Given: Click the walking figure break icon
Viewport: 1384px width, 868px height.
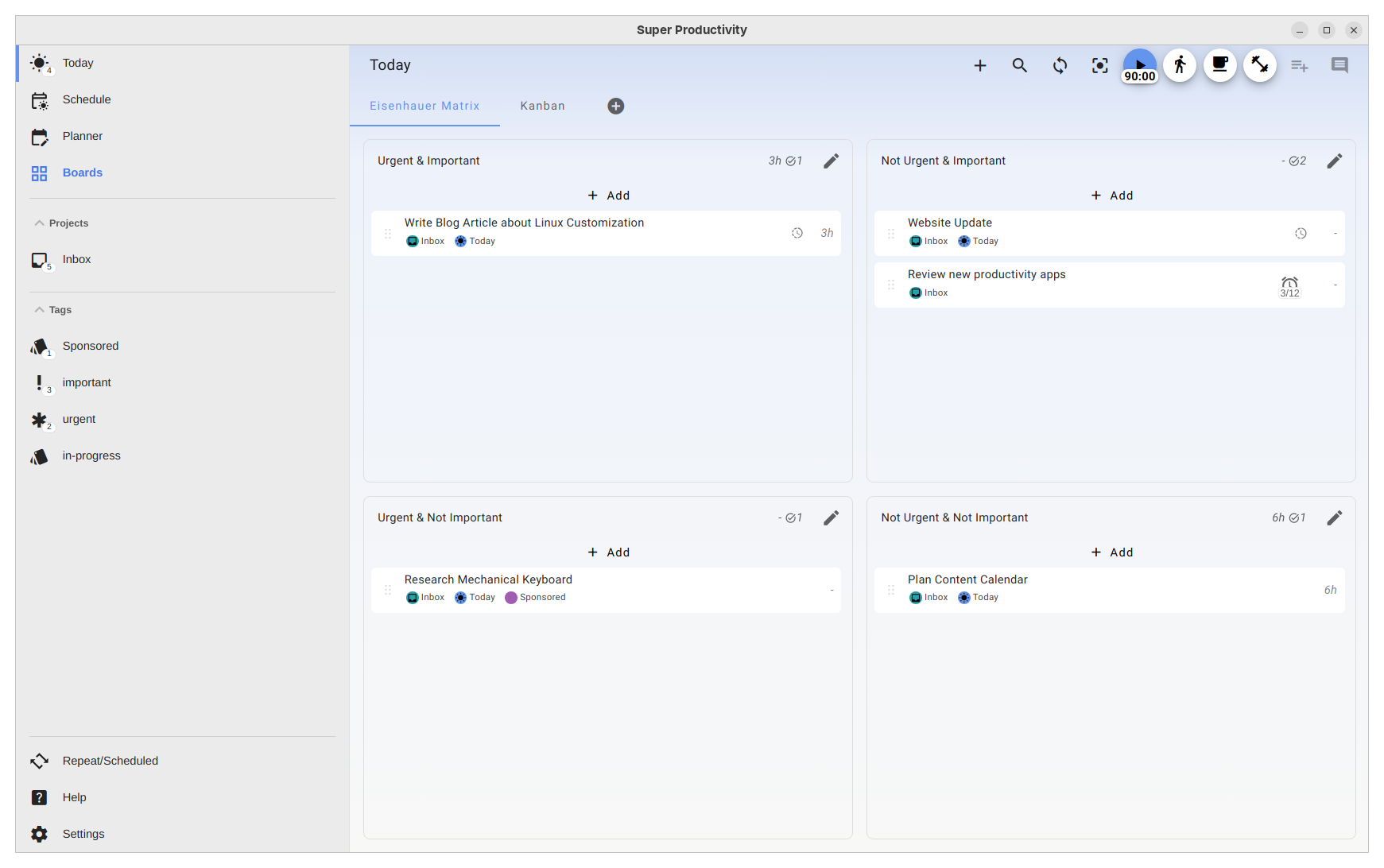Looking at the screenshot, I should [1180, 65].
